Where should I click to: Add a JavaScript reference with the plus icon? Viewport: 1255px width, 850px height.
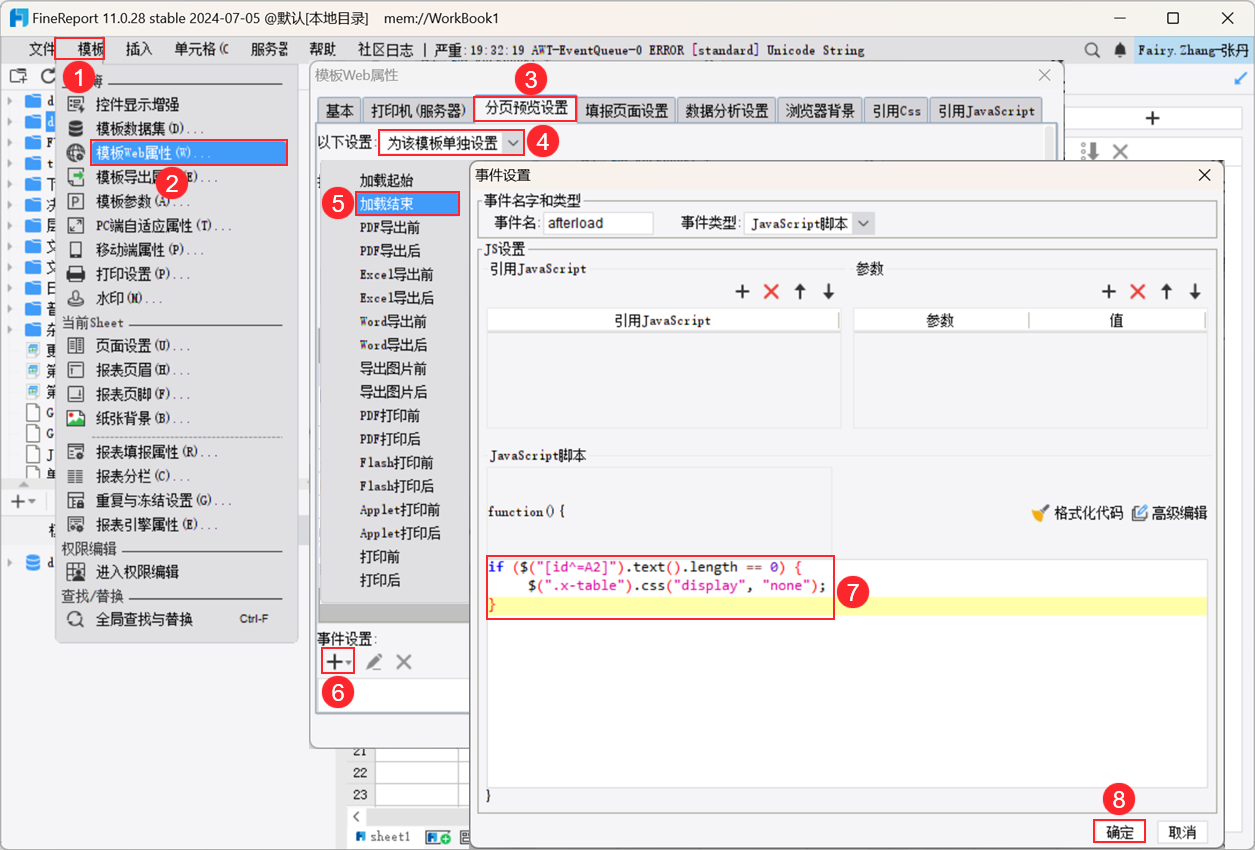742,291
